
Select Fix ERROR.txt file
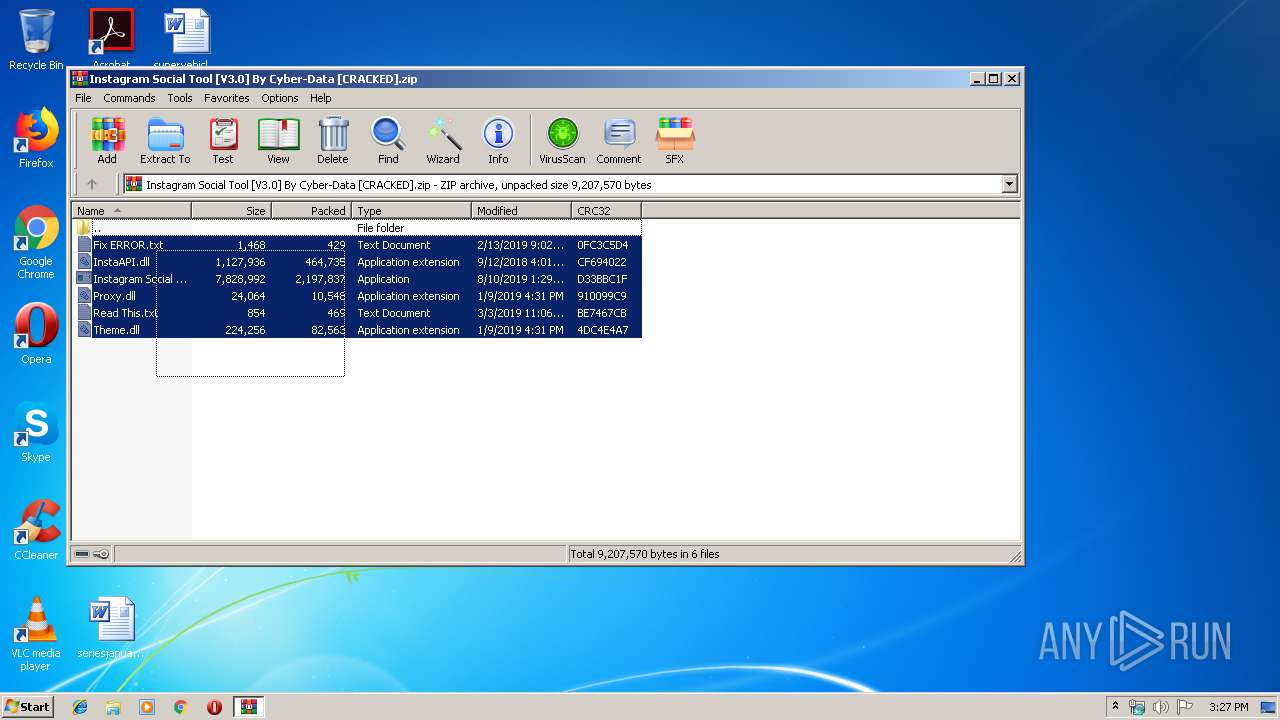pos(358,245)
